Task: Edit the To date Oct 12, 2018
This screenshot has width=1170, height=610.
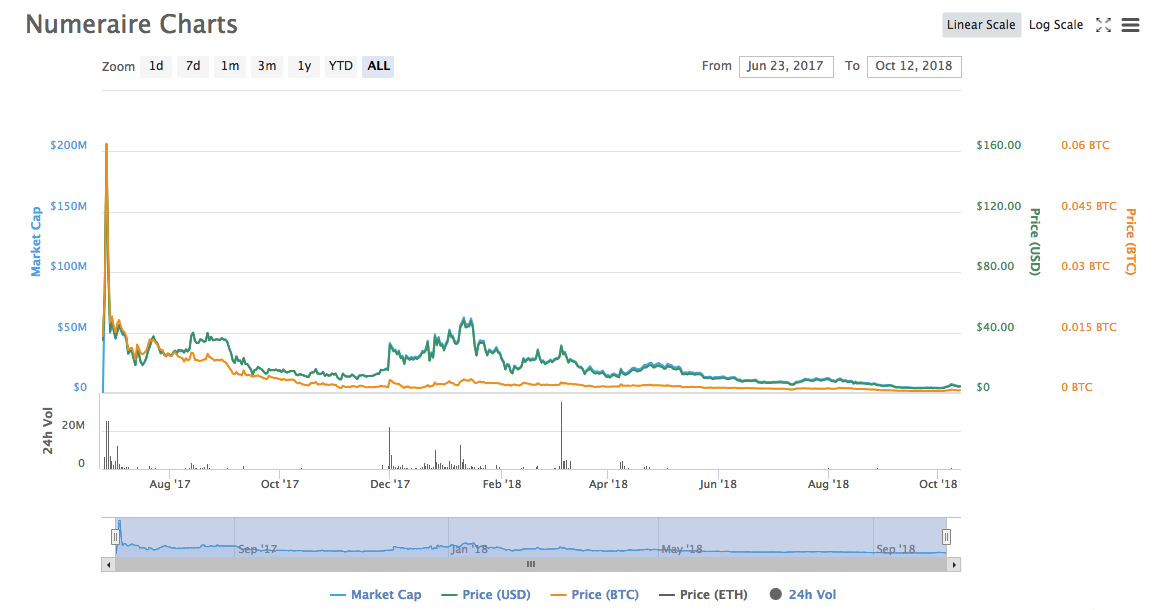Action: pyautogui.click(x=914, y=66)
